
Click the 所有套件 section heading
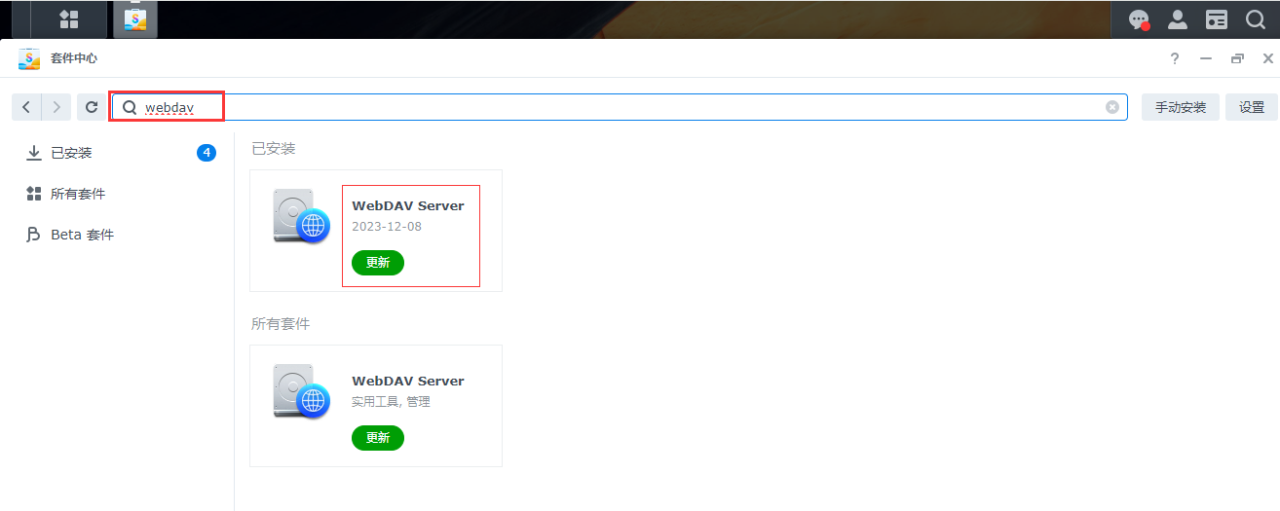coord(280,324)
